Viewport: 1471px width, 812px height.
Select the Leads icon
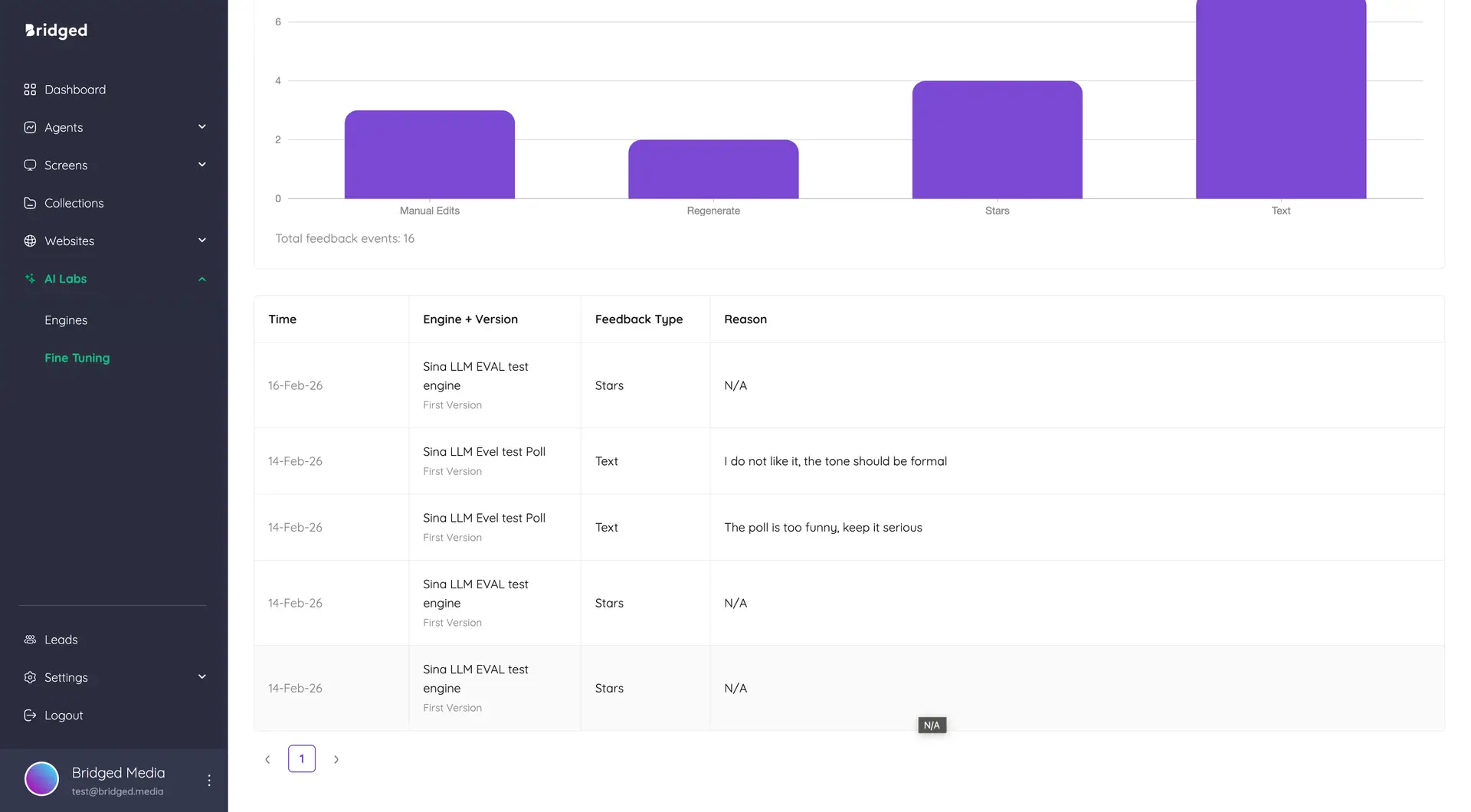click(x=30, y=639)
